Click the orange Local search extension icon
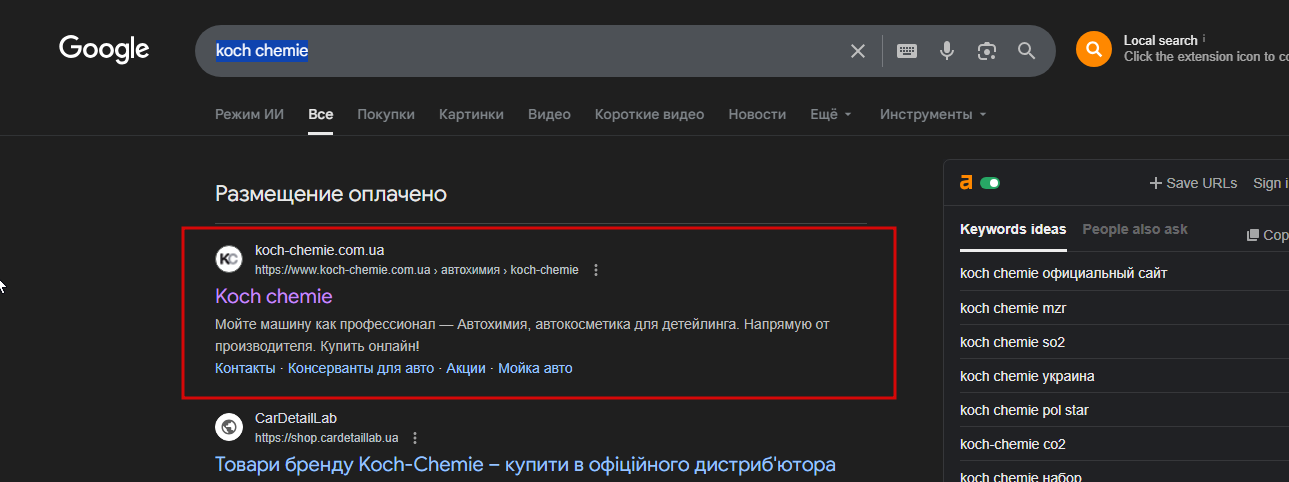 tap(1094, 49)
